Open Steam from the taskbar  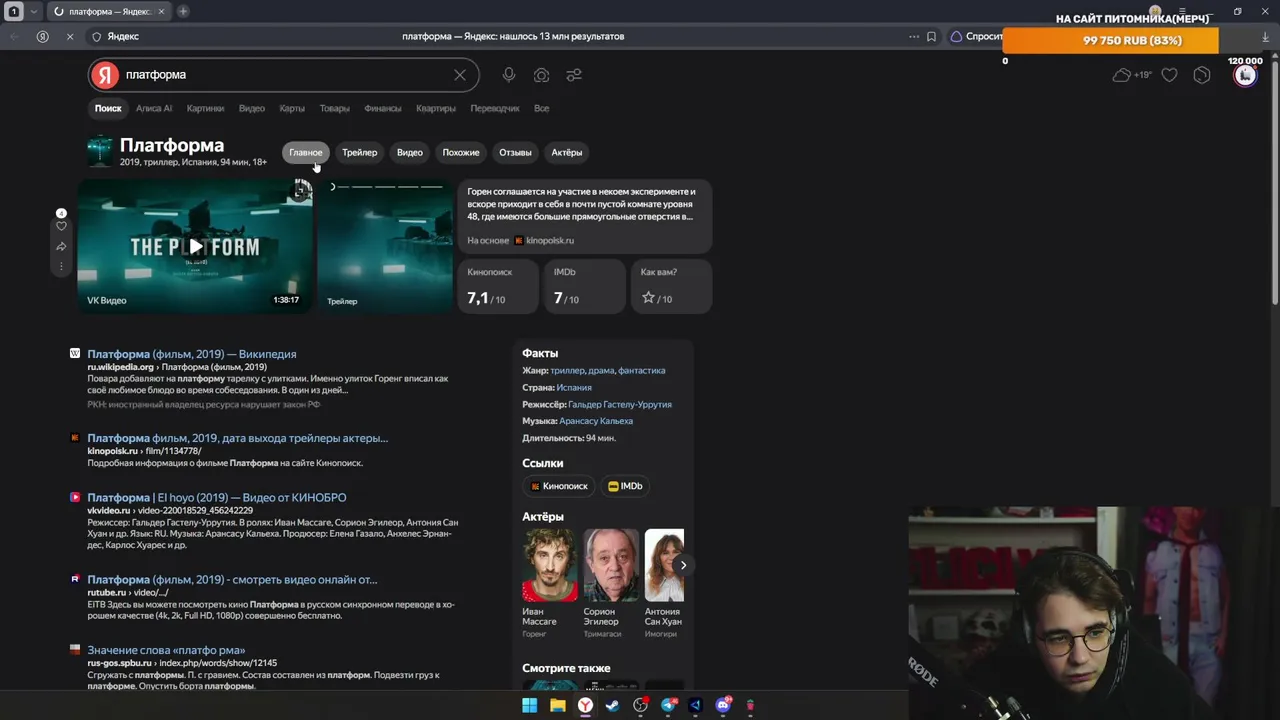[x=612, y=705]
